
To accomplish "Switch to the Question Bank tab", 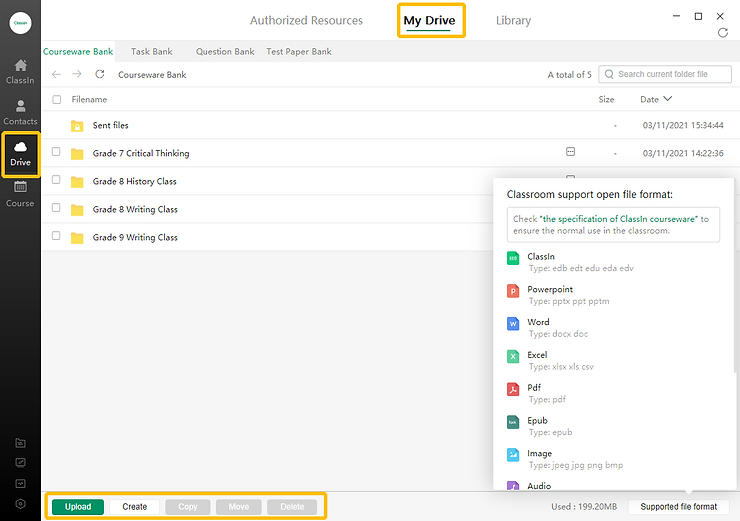I will coord(225,52).
